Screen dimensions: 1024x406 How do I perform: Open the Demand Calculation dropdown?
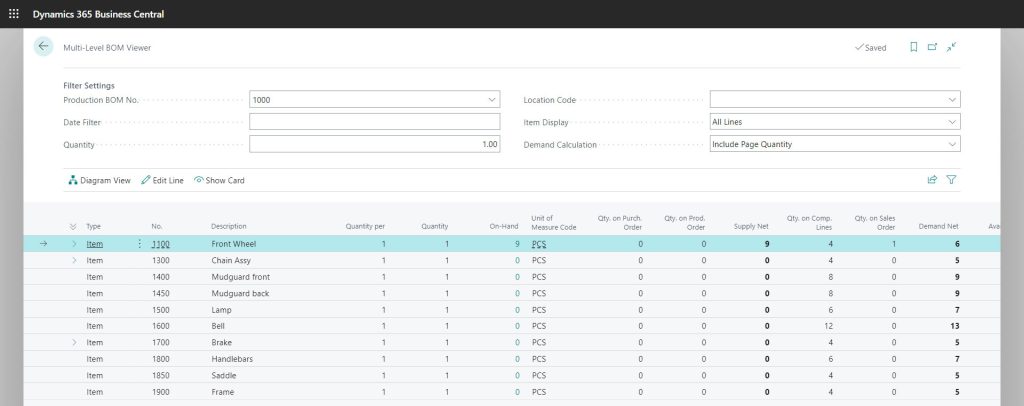951,144
